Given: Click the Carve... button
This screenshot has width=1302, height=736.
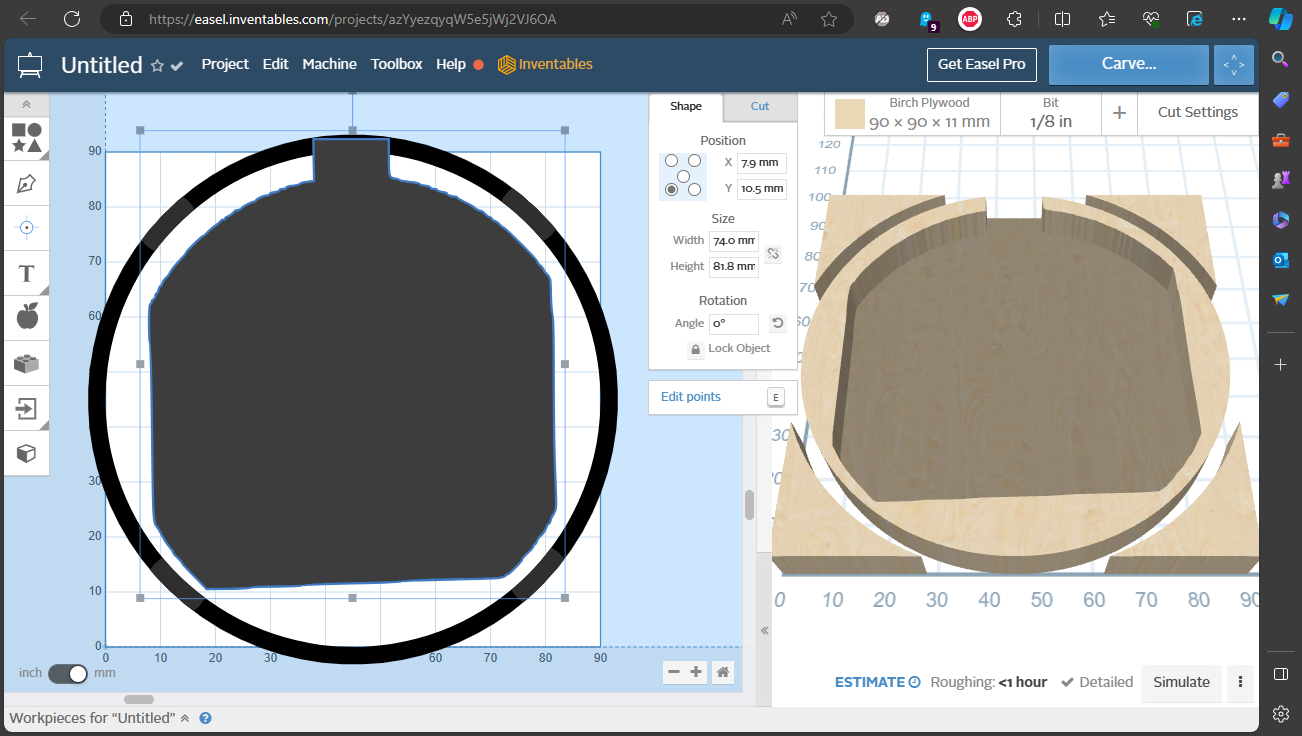Looking at the screenshot, I should (x=1129, y=65).
